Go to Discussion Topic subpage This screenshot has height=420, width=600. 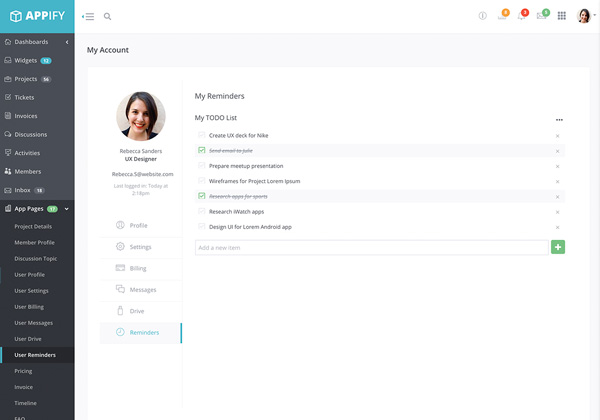coord(36,259)
